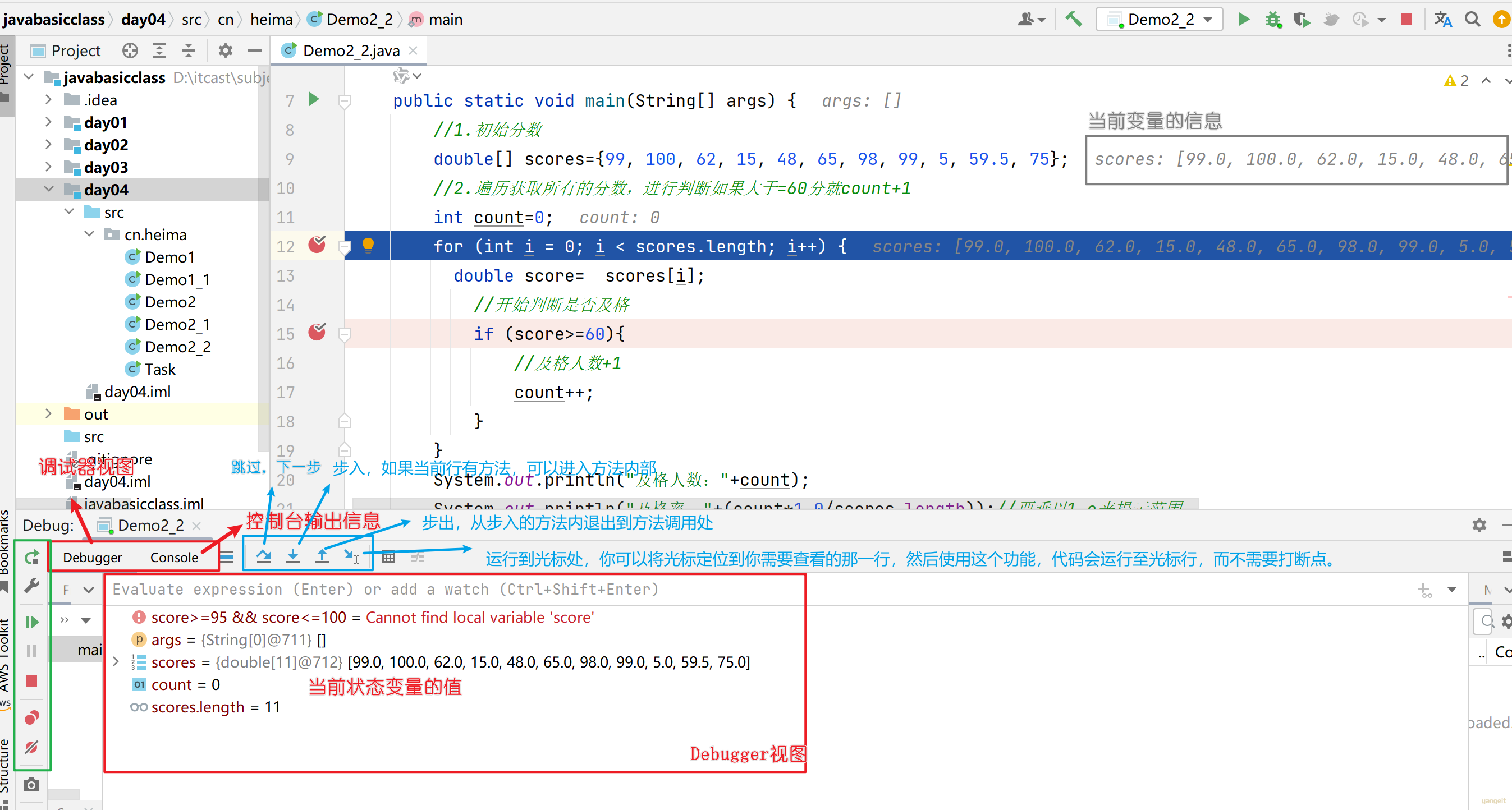Run Demo2_2 with coverage shield icon

pos(1302,20)
